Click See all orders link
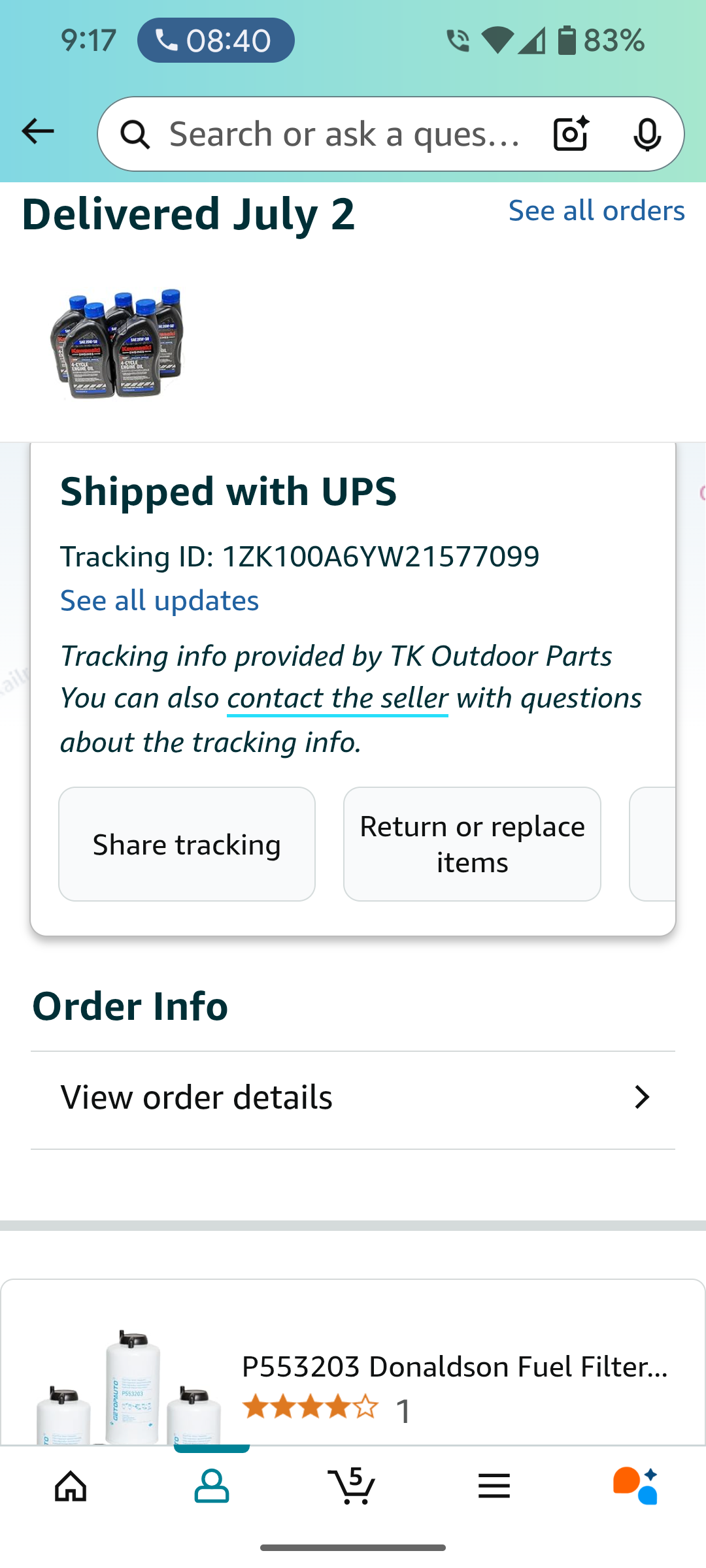The image size is (706, 1568). pos(596,211)
